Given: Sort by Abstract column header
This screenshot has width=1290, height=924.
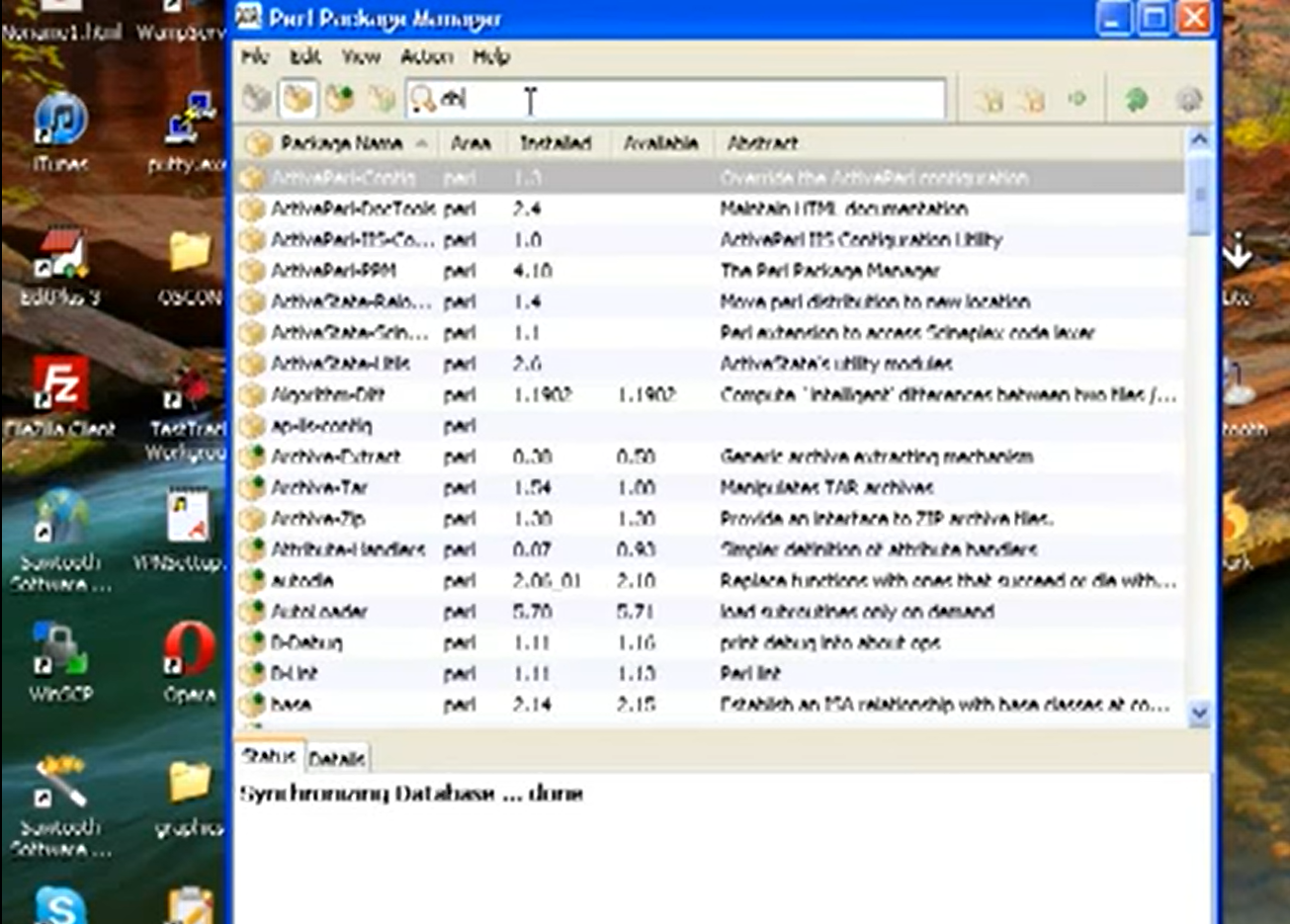Looking at the screenshot, I should tap(949, 144).
